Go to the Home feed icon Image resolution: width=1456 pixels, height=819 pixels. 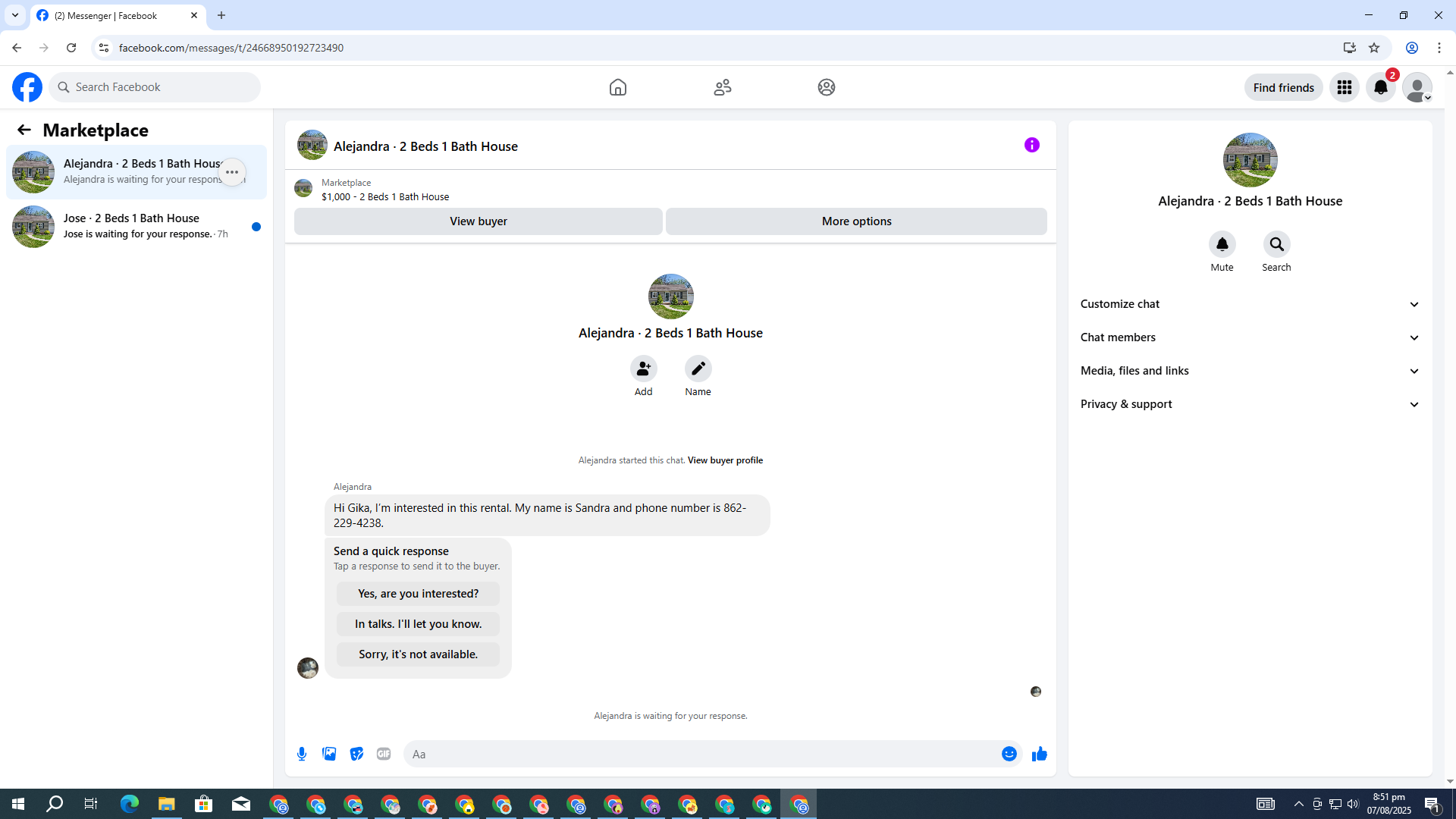tap(618, 87)
